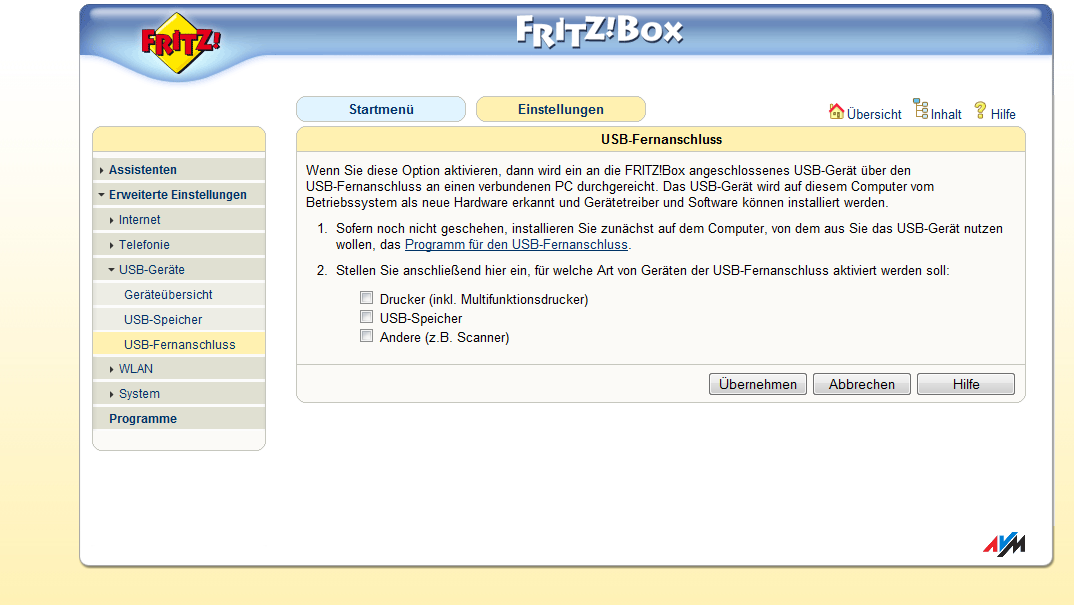Viewport: 1074px width, 605px height.
Task: Click the USB-Fernanschluss panel heading
Action: click(x=661, y=140)
